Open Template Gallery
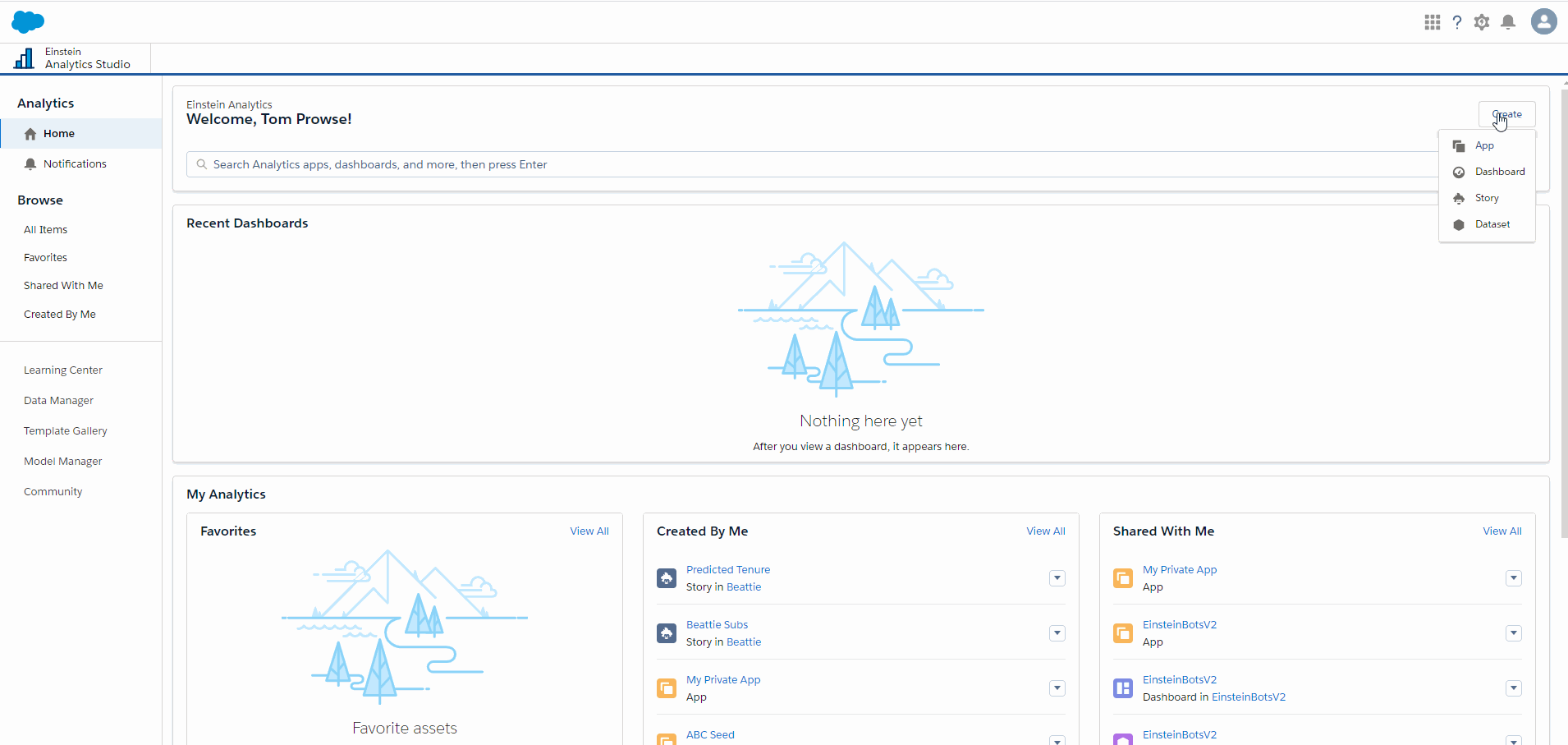 (x=66, y=431)
